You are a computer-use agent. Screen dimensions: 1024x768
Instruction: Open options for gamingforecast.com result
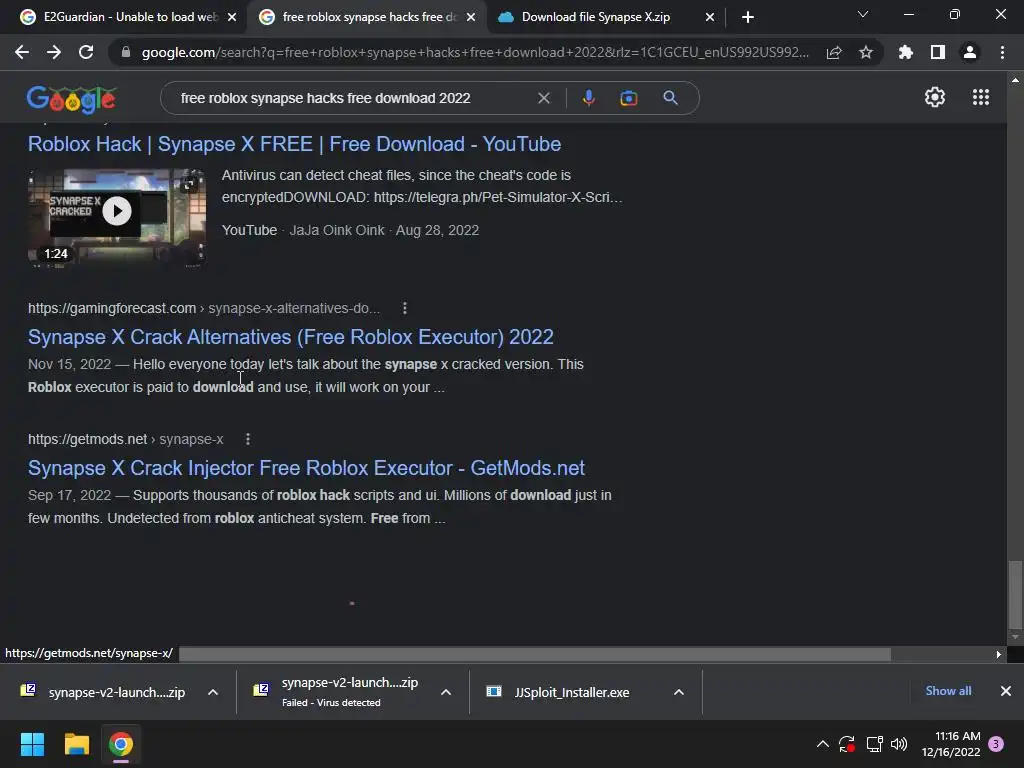coord(405,308)
